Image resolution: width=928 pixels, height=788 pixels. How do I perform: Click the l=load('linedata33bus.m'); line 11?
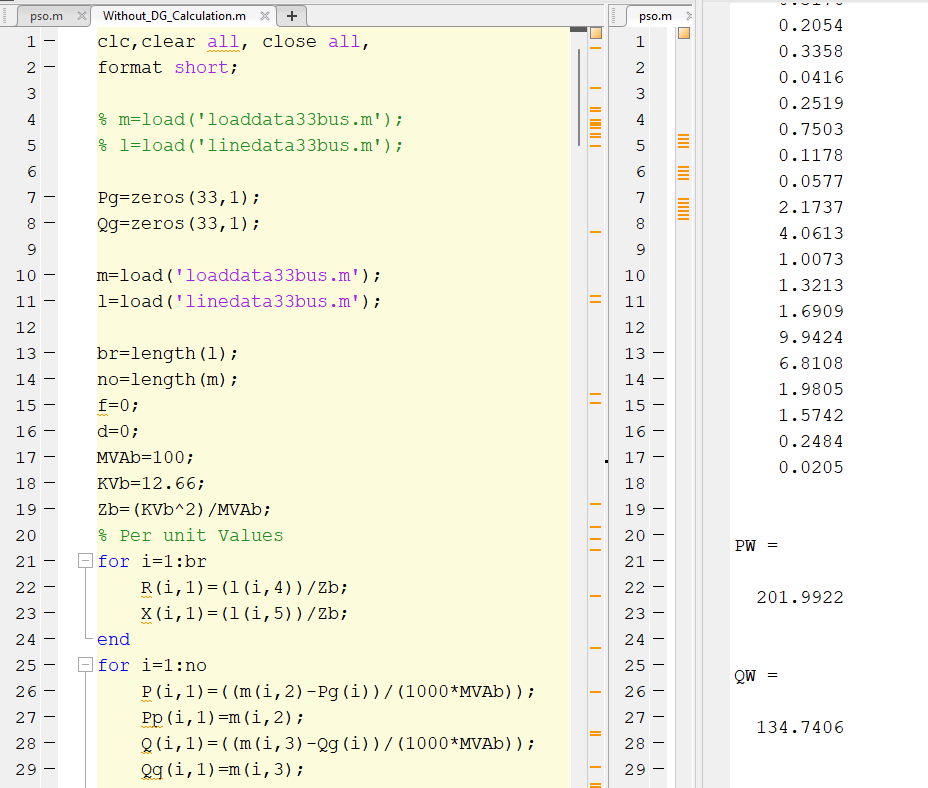239,301
